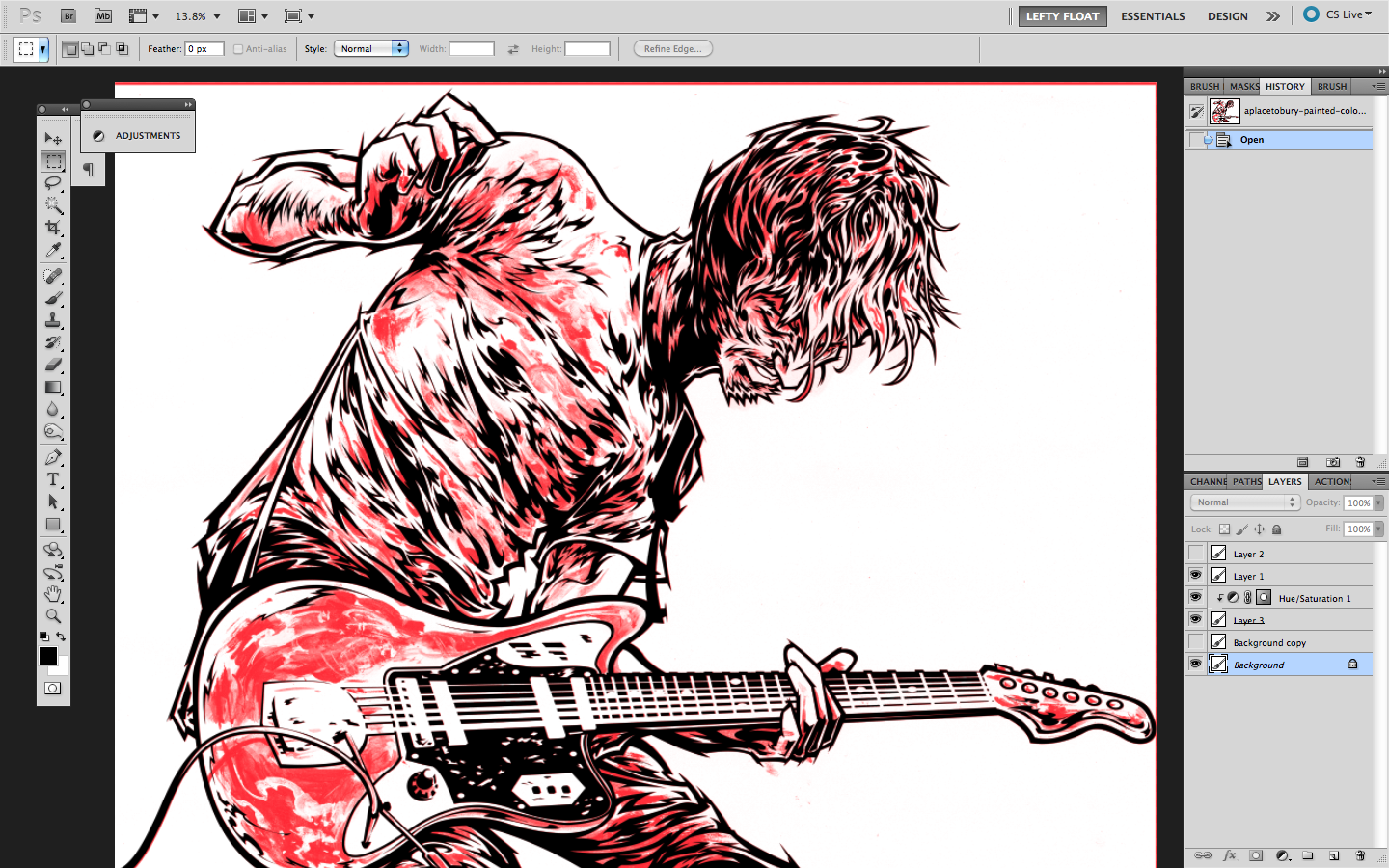This screenshot has width=1389, height=868.
Task: Open the View Extras dropdown
Action: coord(144,16)
